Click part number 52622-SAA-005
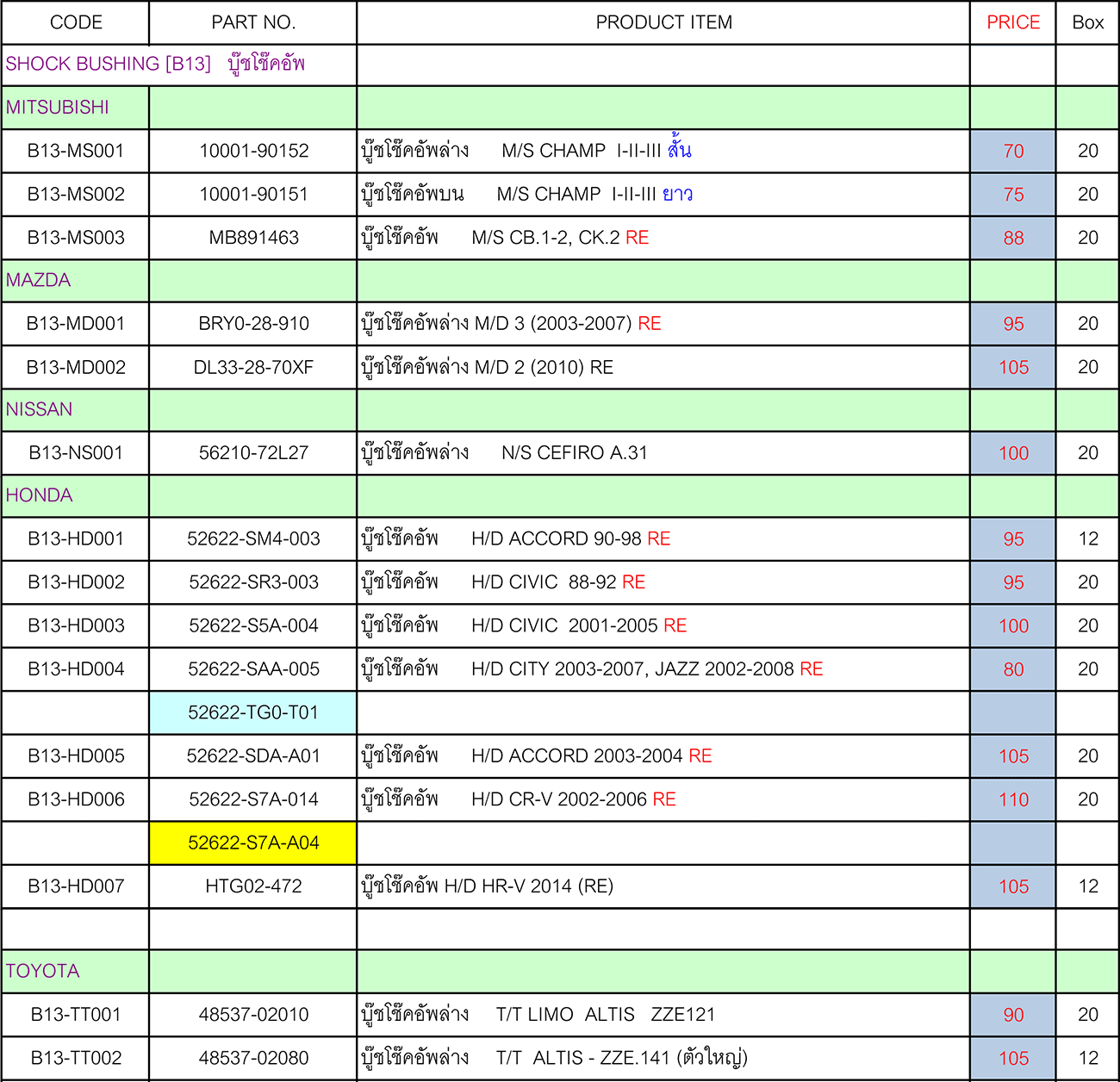This screenshot has height=1082, width=1120. [x=253, y=668]
